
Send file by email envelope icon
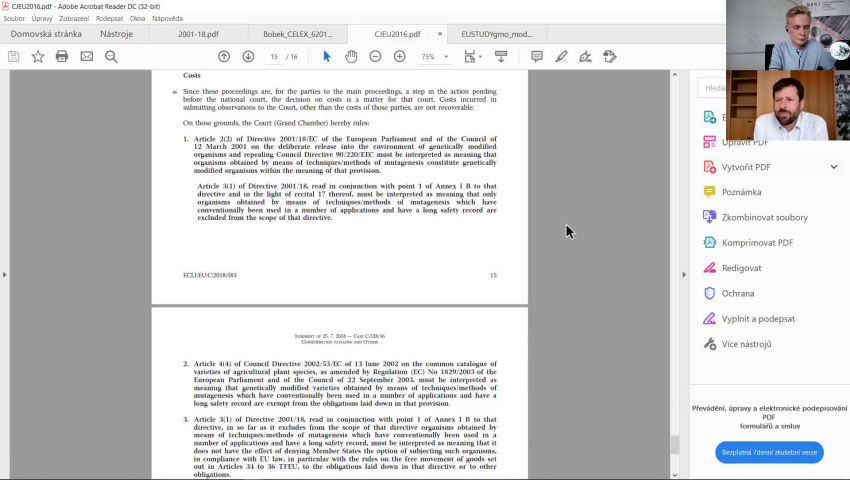coord(87,56)
